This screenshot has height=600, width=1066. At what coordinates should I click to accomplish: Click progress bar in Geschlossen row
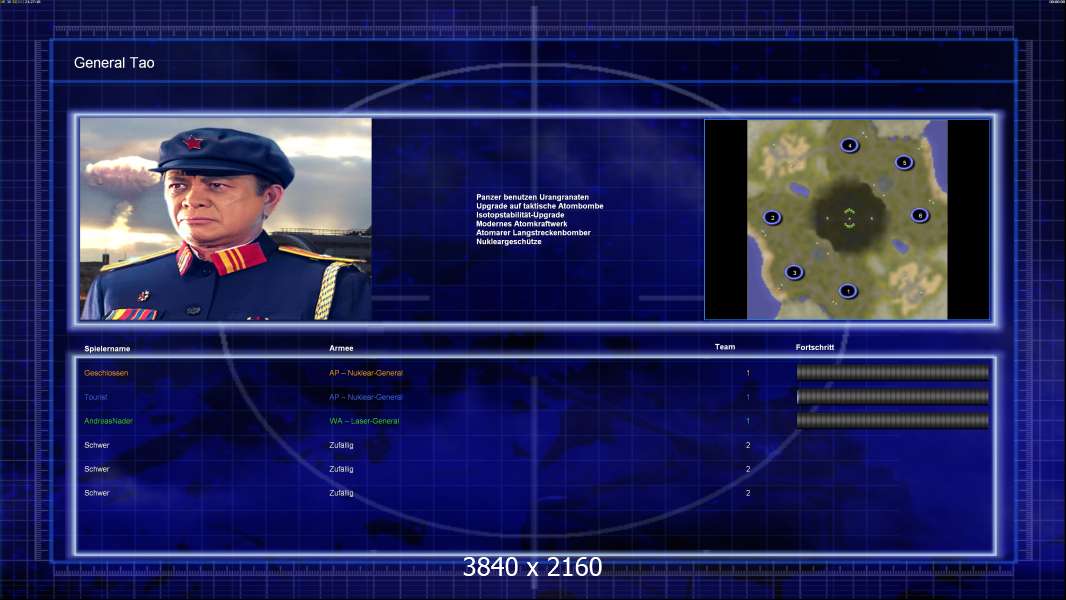point(893,372)
